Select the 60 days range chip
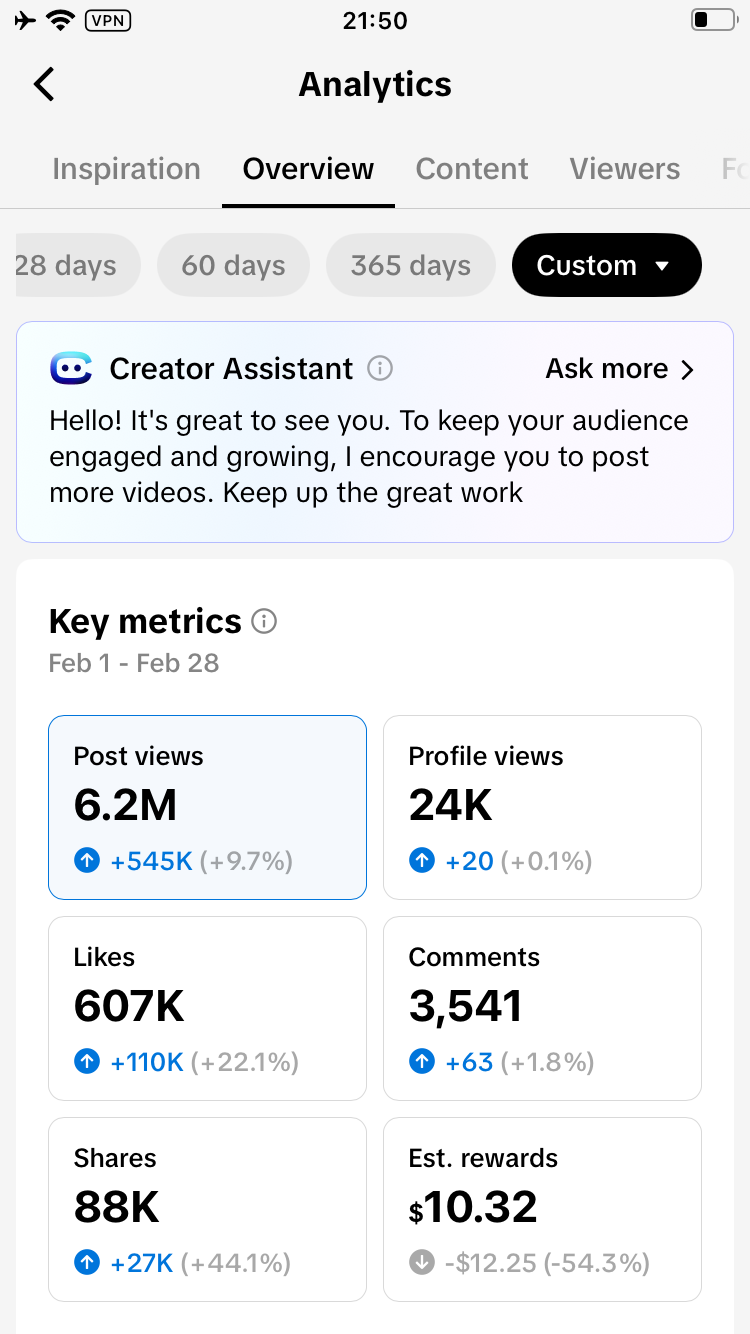750x1334 pixels. [x=233, y=266]
